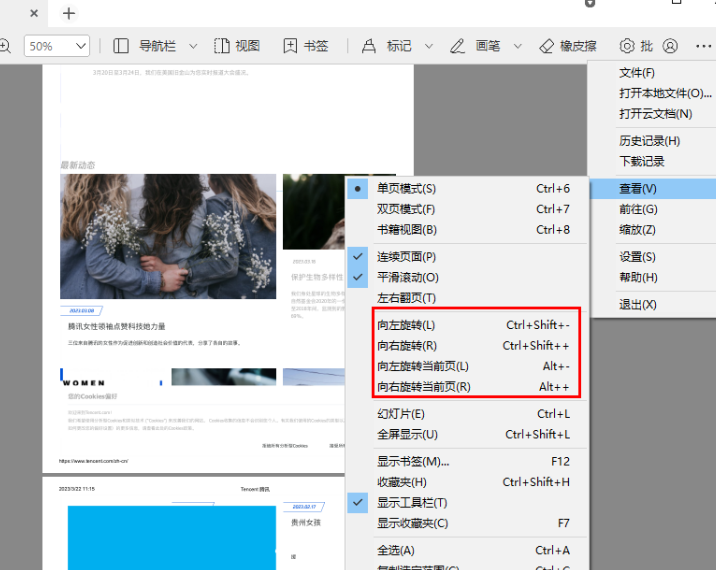Open 设置(S) menu item
Screen dimensions: 716x570
pyautogui.click(x=652, y=257)
